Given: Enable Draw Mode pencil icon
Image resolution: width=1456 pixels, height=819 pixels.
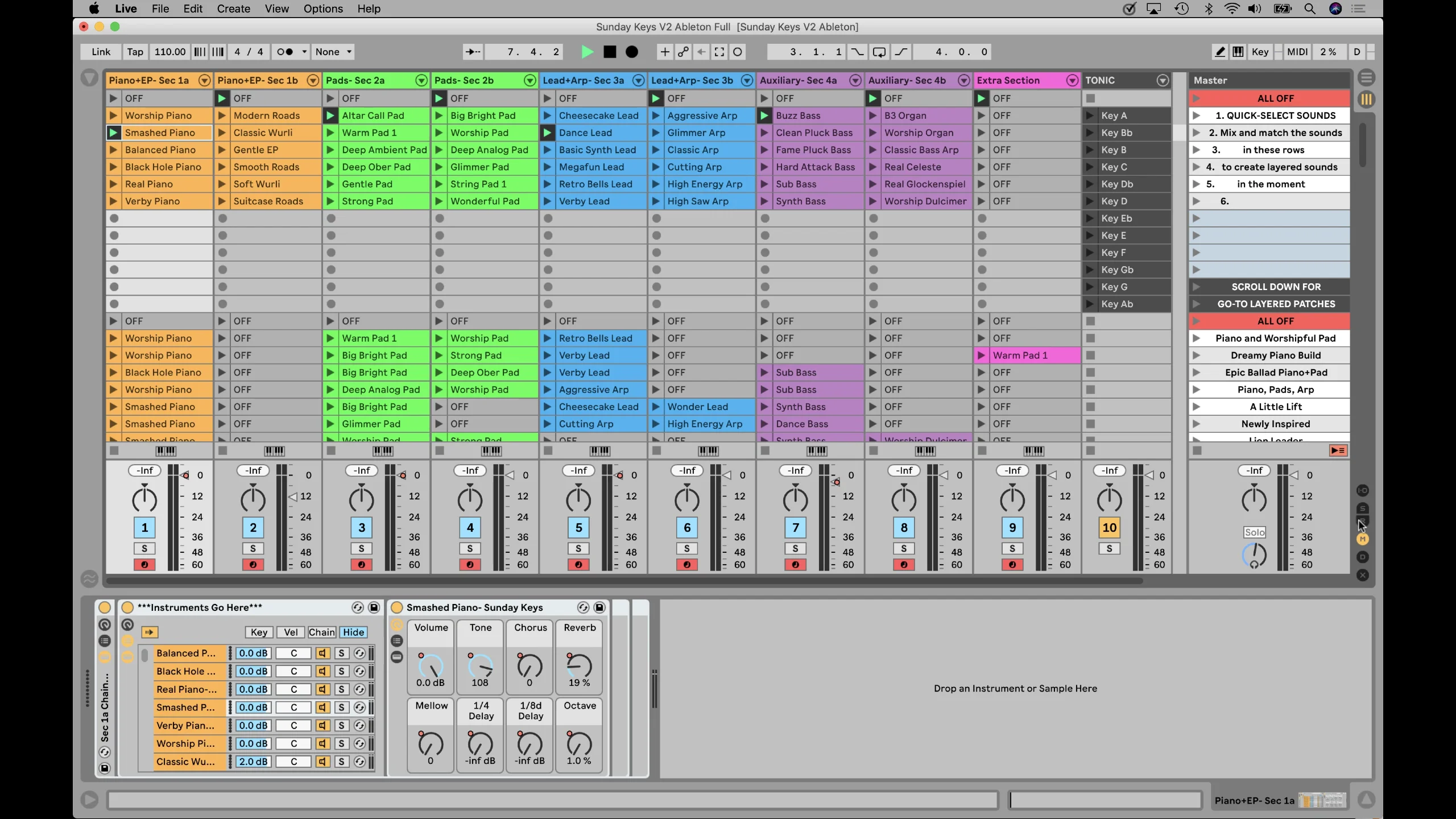Looking at the screenshot, I should (1220, 52).
